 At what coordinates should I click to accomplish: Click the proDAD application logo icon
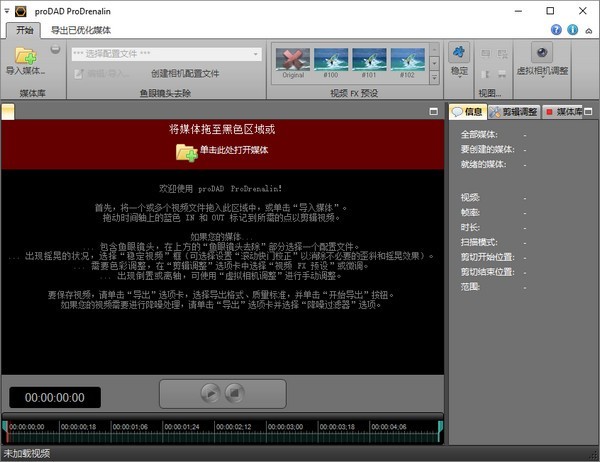click(x=11, y=9)
